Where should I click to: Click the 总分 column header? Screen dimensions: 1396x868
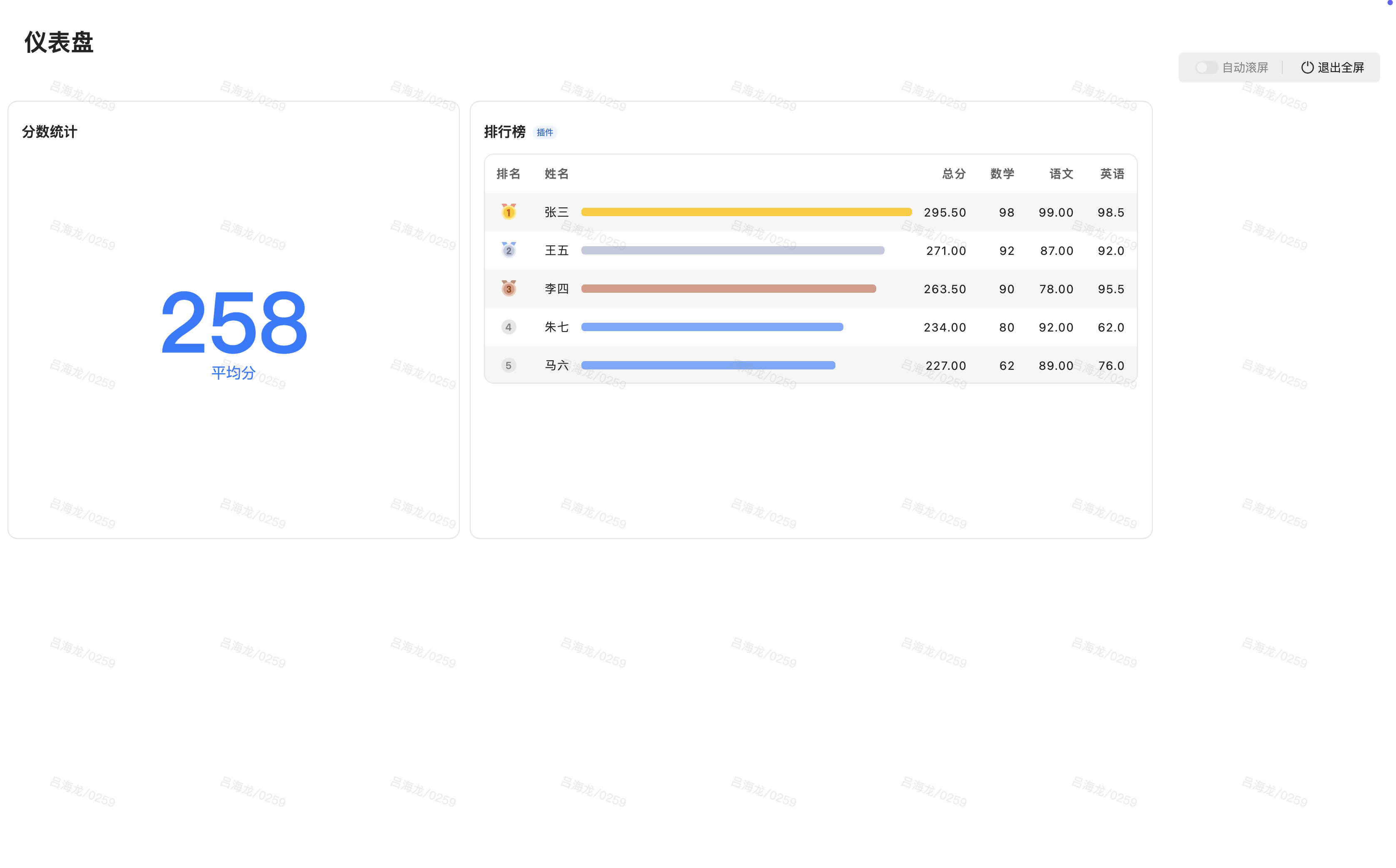pos(953,174)
